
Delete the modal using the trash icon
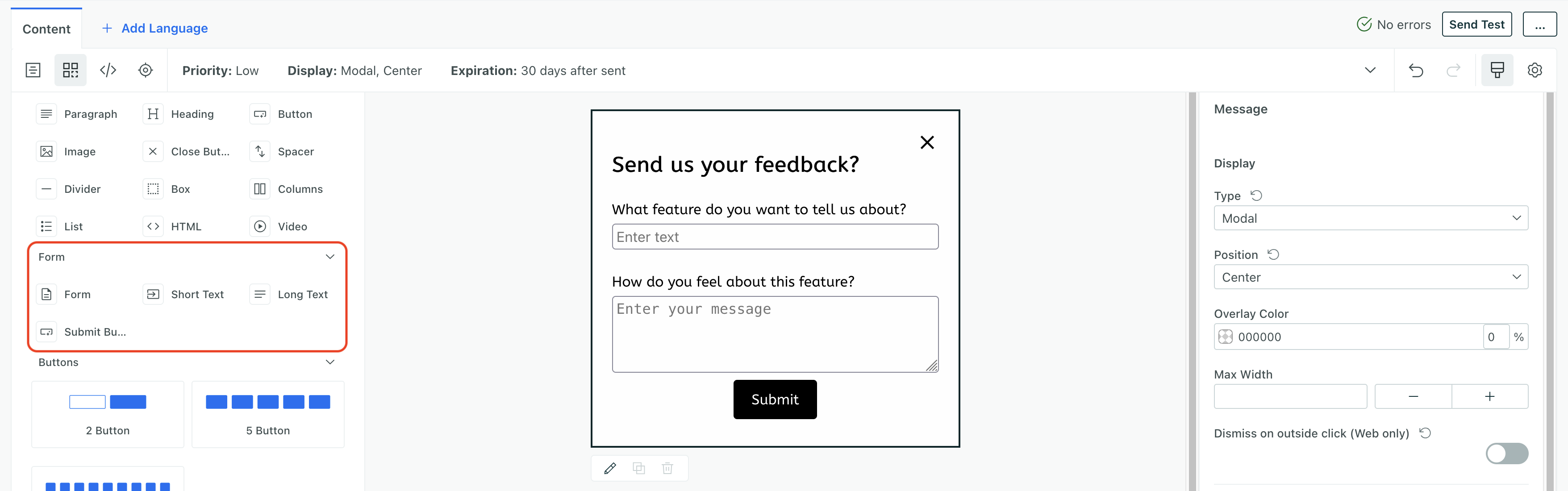[x=667, y=468]
